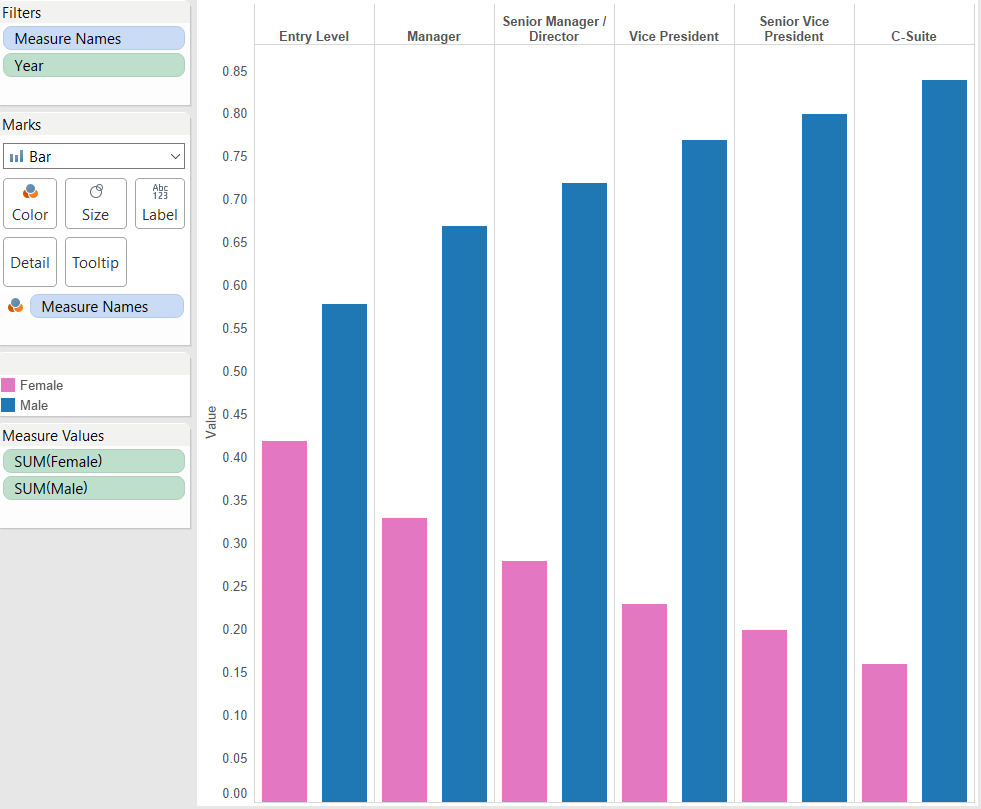Click the SUM(Male) measure value pill
Image resolution: width=981 pixels, height=809 pixels.
coord(94,489)
